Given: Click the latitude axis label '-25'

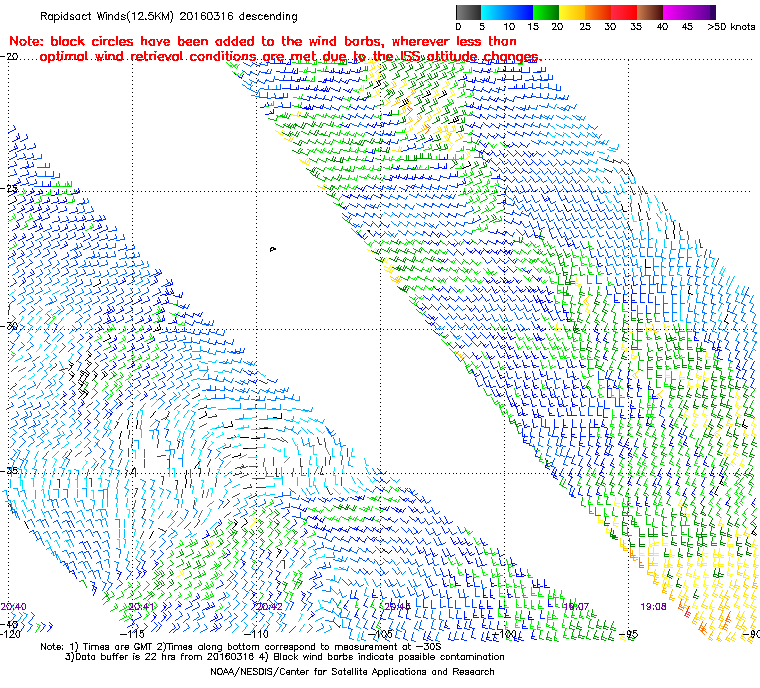Looking at the screenshot, I should click(x=9, y=188).
